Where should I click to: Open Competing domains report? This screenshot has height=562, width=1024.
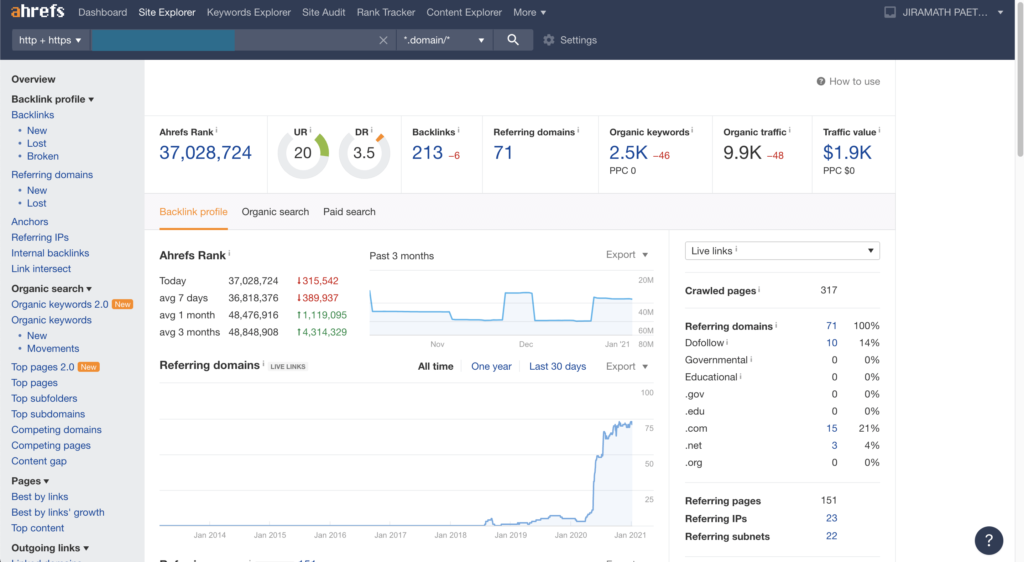point(56,429)
